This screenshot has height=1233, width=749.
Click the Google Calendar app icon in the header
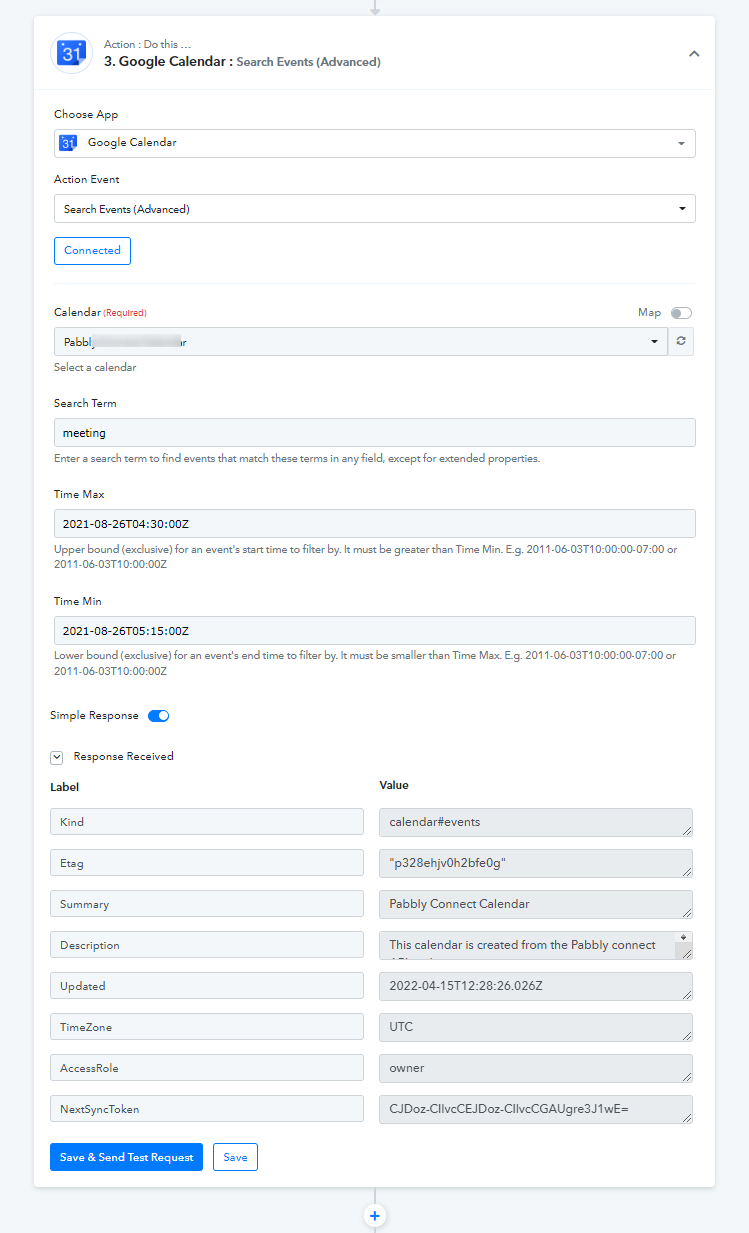[x=71, y=53]
